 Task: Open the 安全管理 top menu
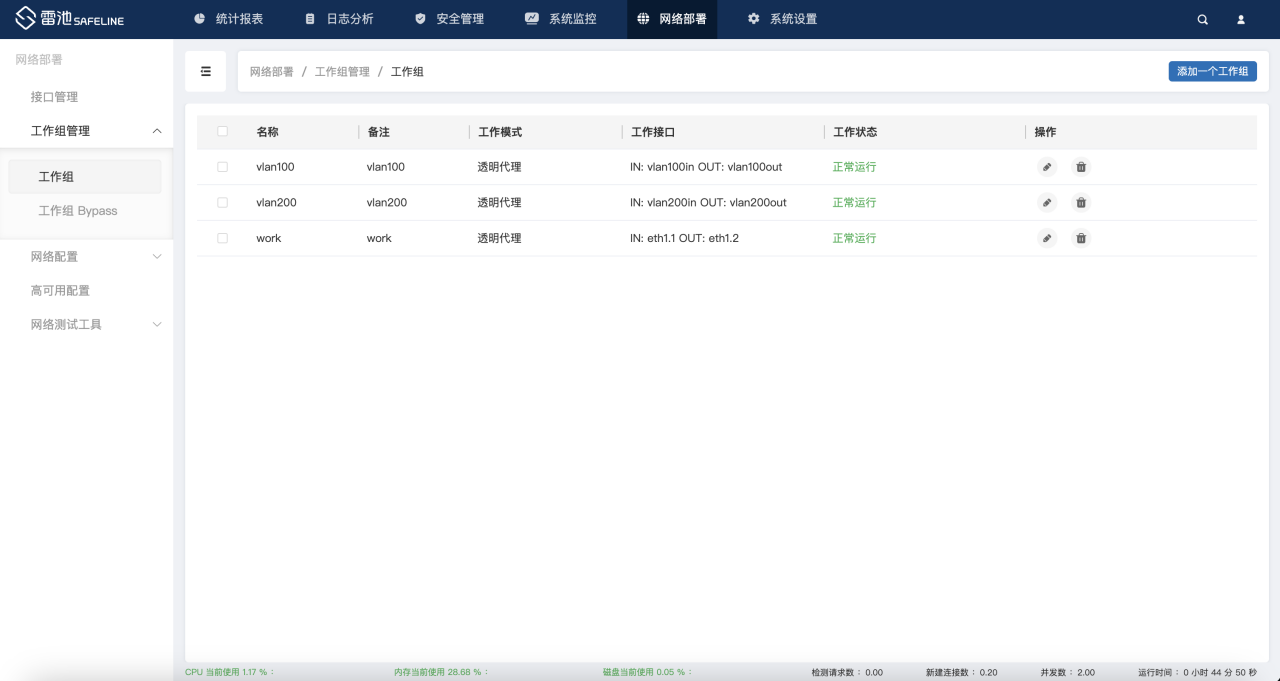[449, 19]
